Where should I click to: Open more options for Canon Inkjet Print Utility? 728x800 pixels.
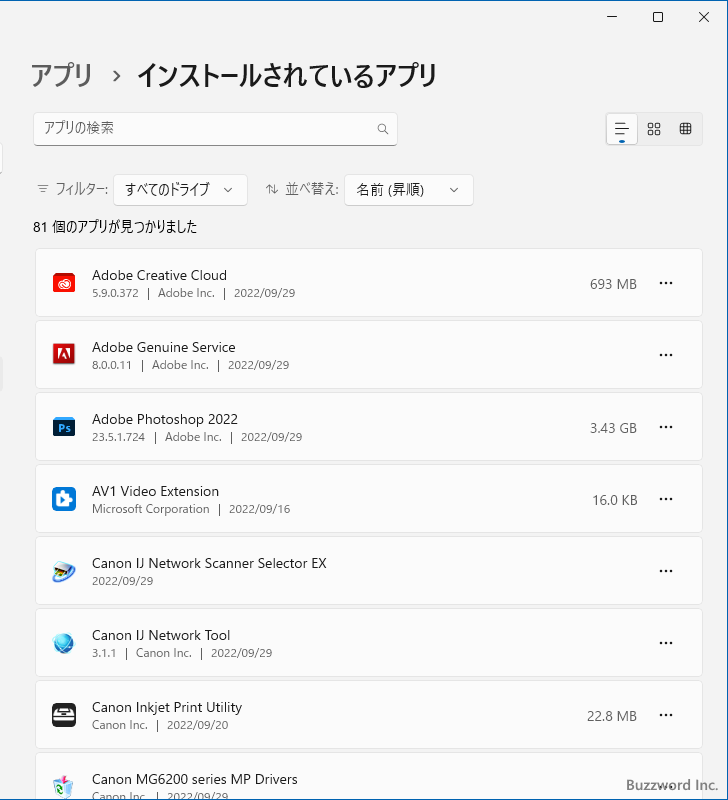click(x=666, y=715)
